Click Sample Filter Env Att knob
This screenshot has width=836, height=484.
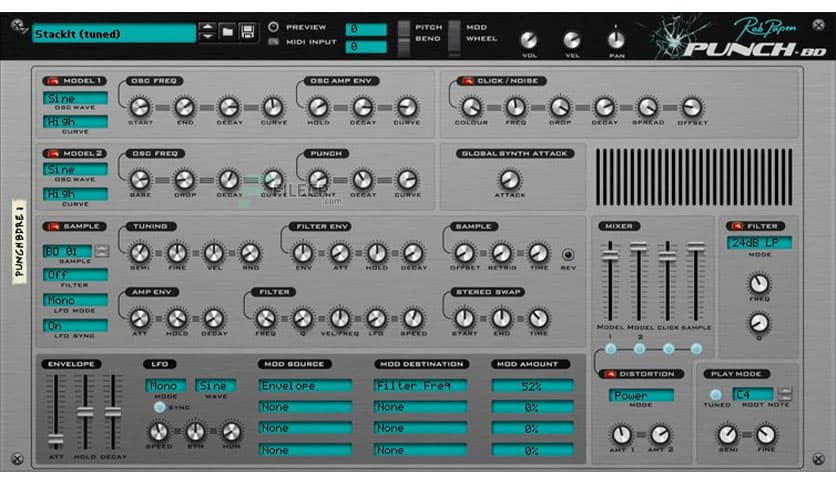pyautogui.click(x=340, y=253)
